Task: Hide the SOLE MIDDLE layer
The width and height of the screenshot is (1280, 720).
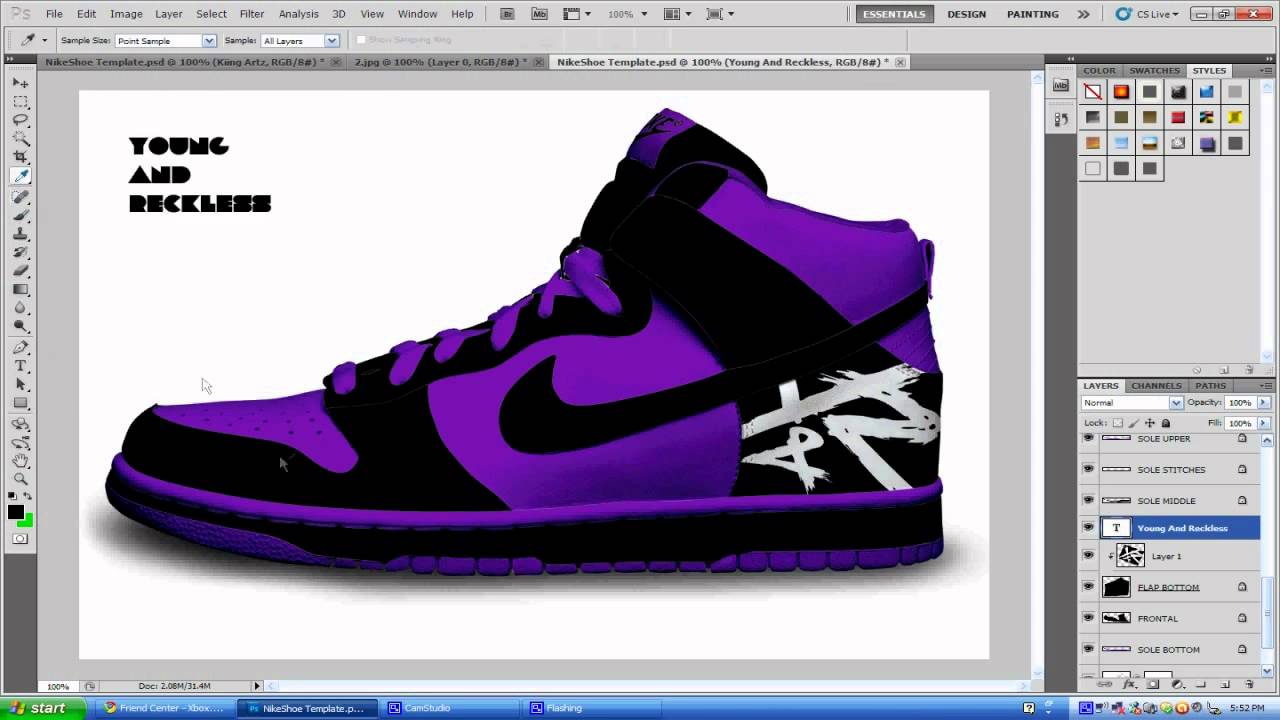Action: [x=1088, y=500]
